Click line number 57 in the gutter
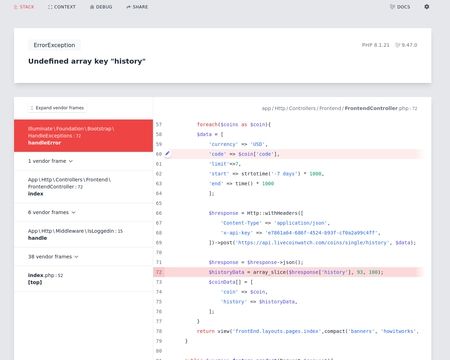Screen dimensions: 450x360 pyautogui.click(x=159, y=124)
